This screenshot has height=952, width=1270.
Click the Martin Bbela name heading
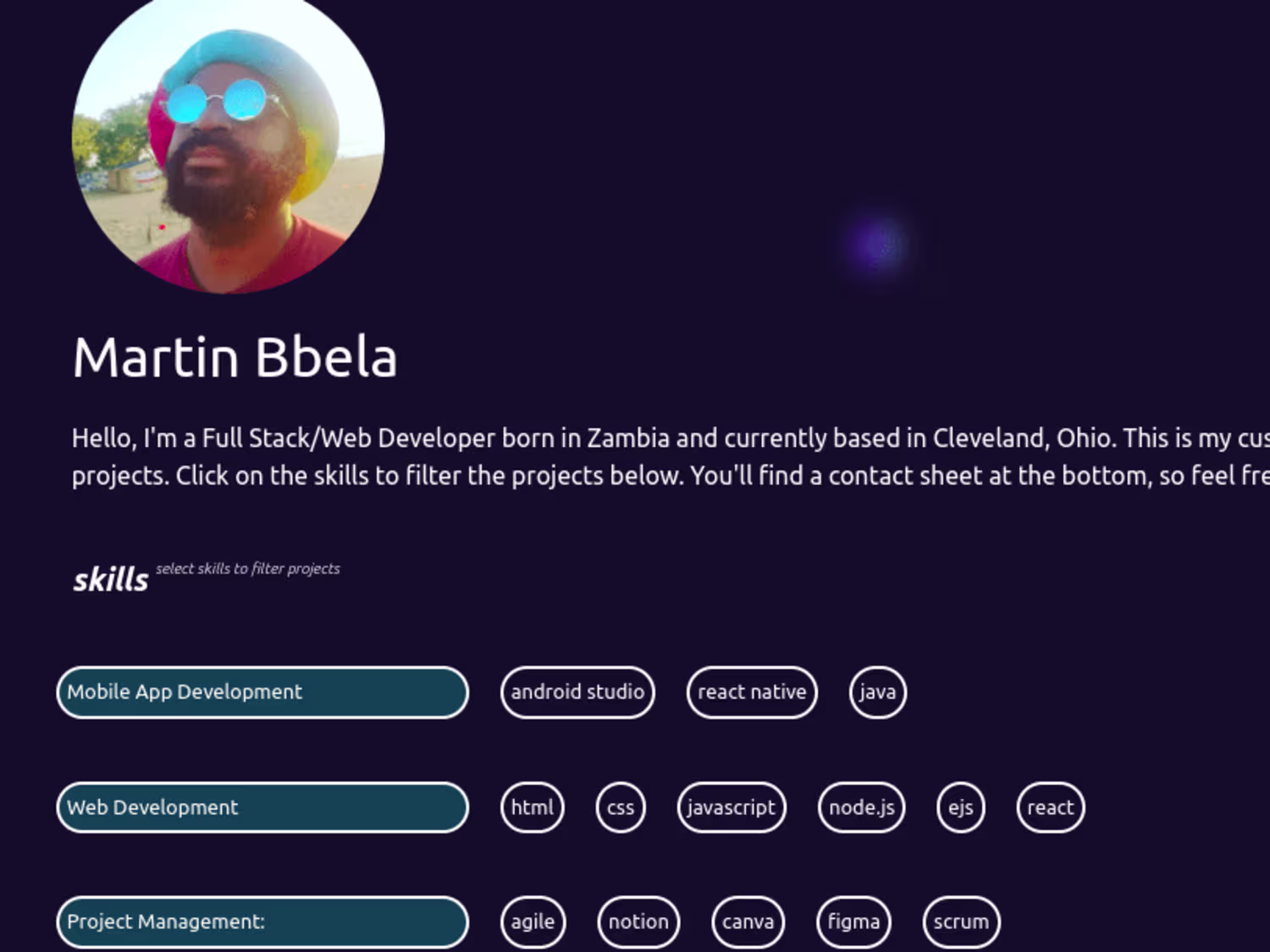[235, 357]
